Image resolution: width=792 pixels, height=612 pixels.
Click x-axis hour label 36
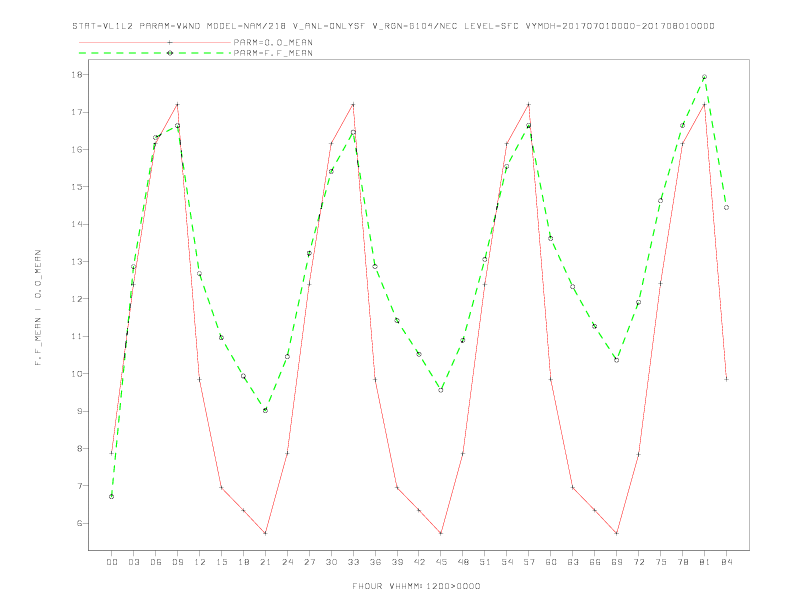375,562
